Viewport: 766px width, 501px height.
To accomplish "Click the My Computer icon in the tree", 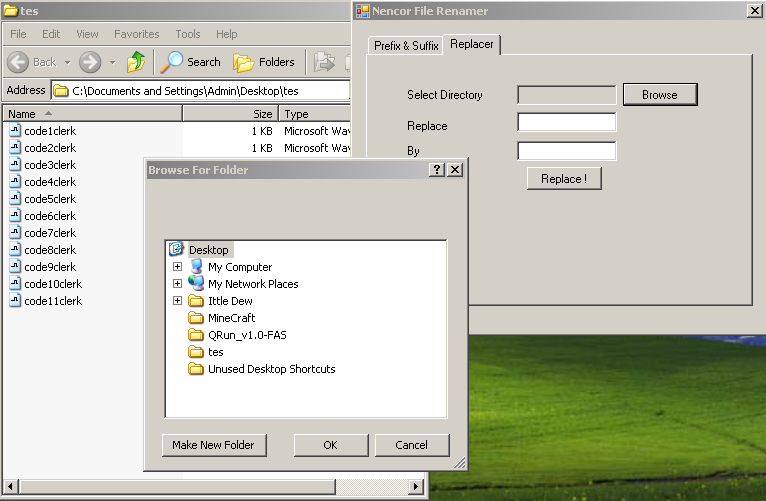I will coord(196,267).
